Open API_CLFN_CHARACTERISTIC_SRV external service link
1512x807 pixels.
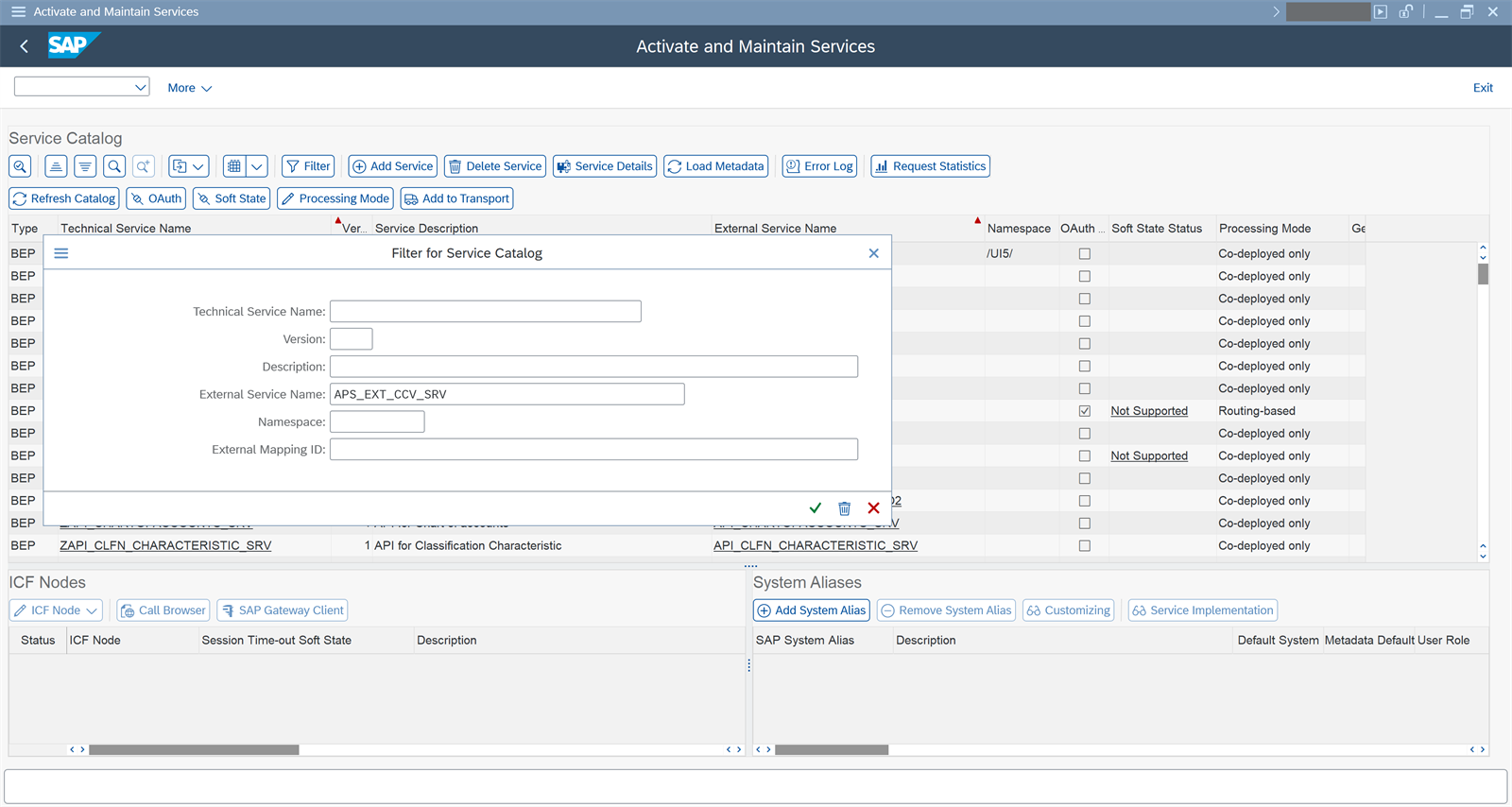[x=816, y=545]
